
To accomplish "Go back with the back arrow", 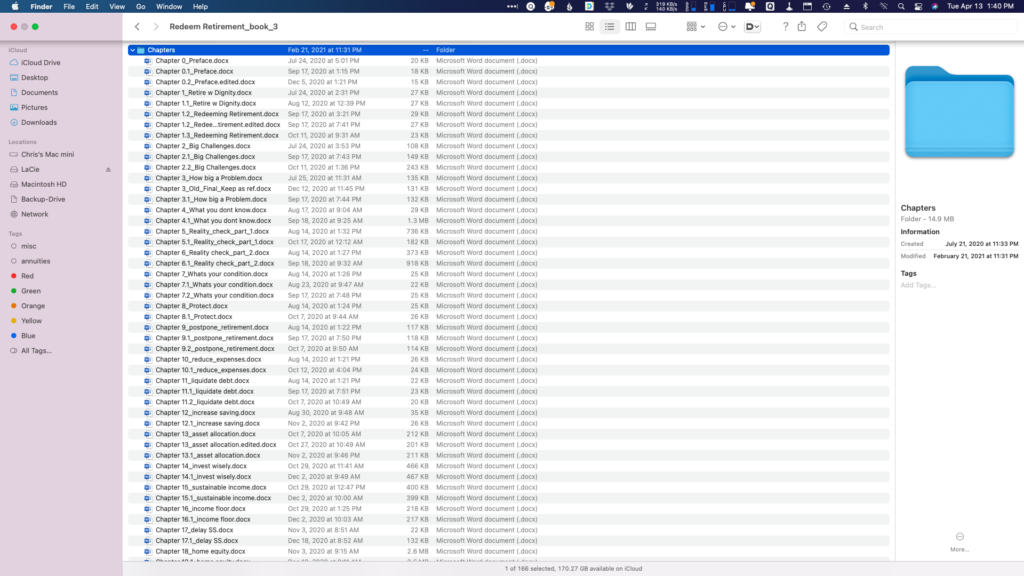I will click(137, 27).
